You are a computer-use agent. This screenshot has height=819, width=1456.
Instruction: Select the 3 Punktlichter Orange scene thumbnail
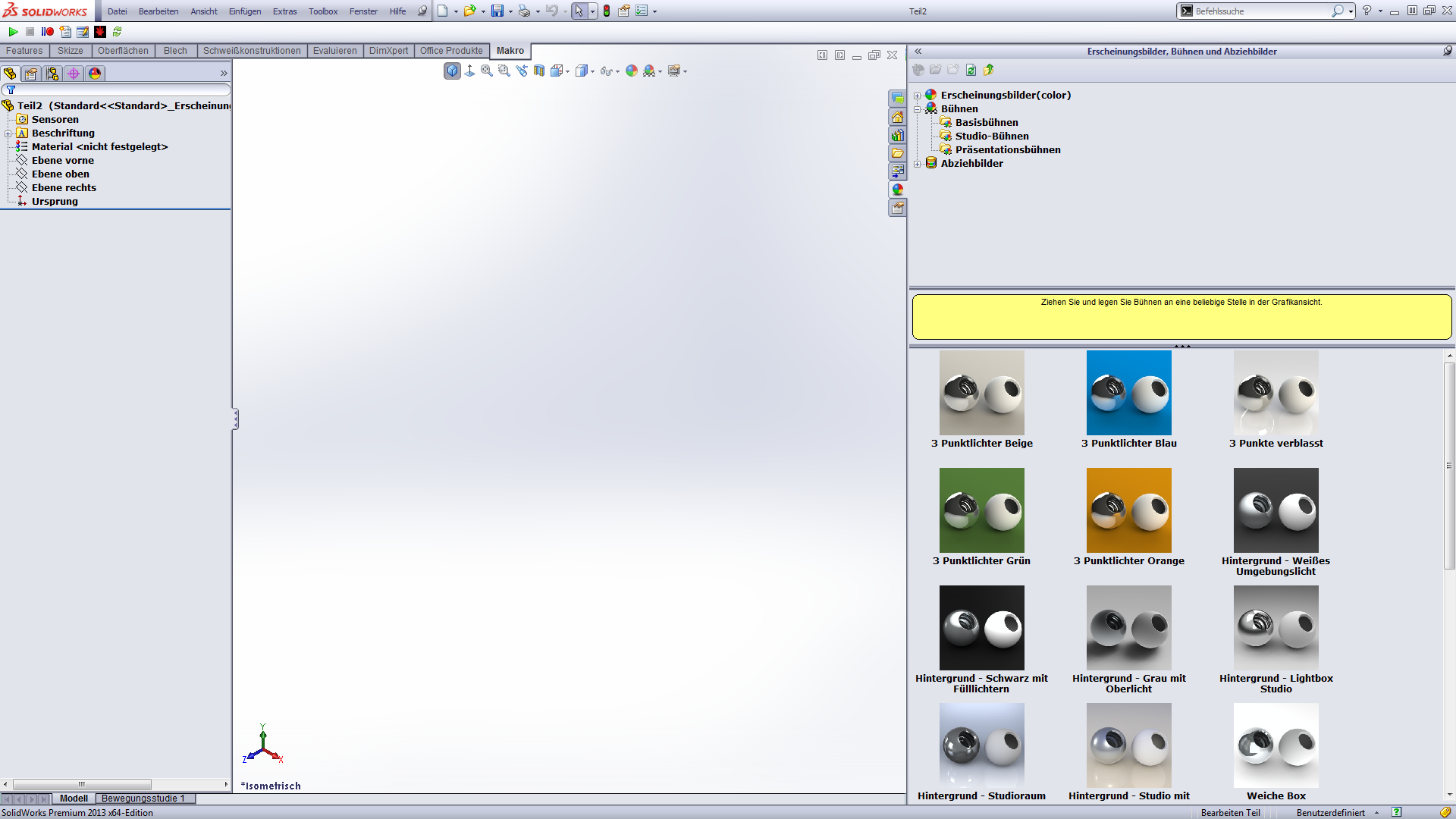pyautogui.click(x=1128, y=510)
